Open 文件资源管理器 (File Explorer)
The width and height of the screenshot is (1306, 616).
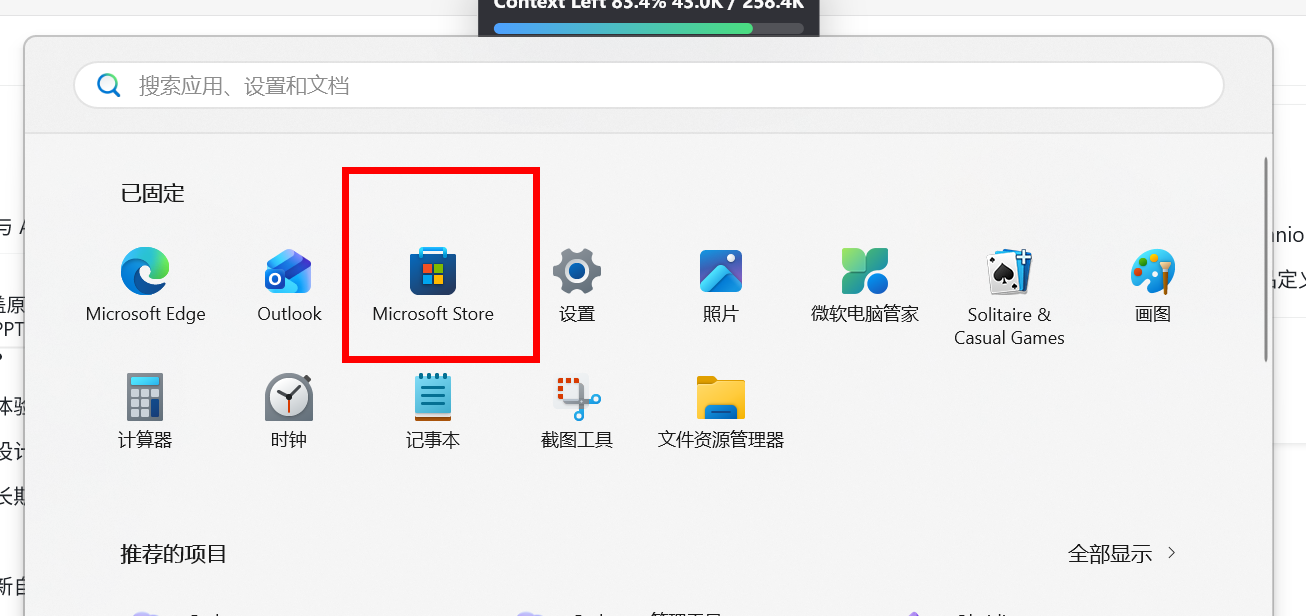721,411
